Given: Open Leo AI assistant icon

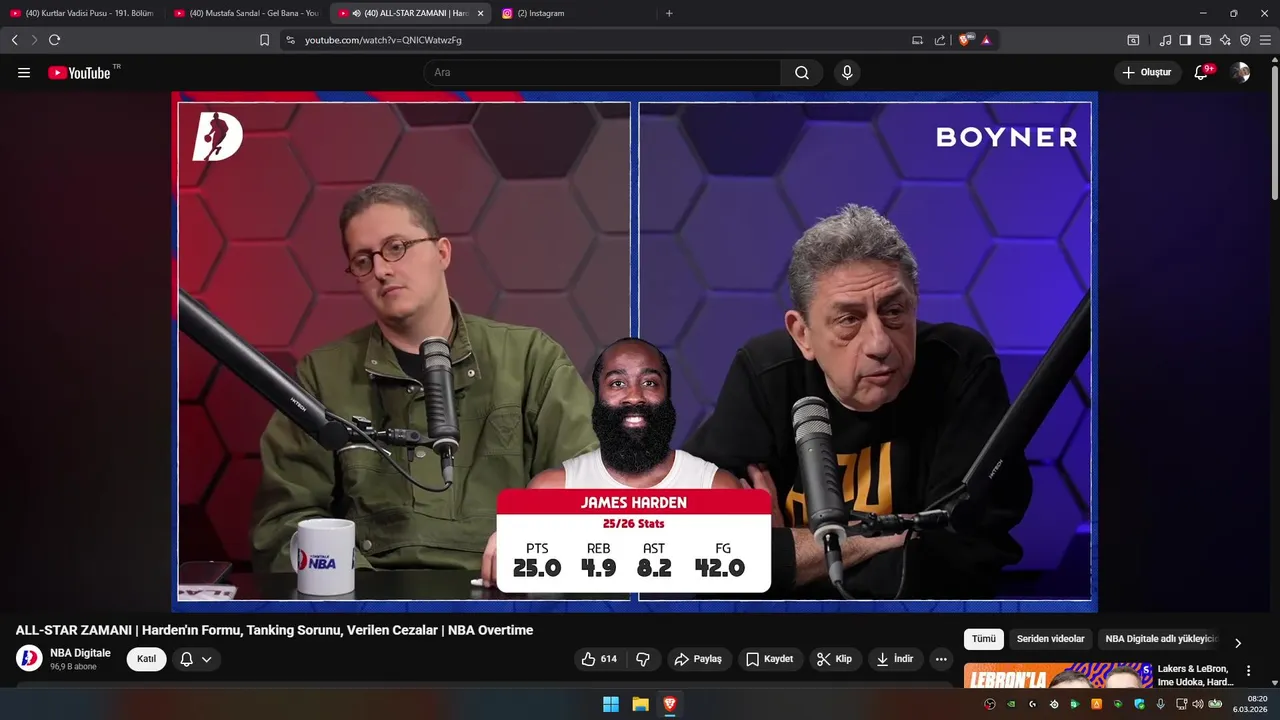Looking at the screenshot, I should (1225, 40).
